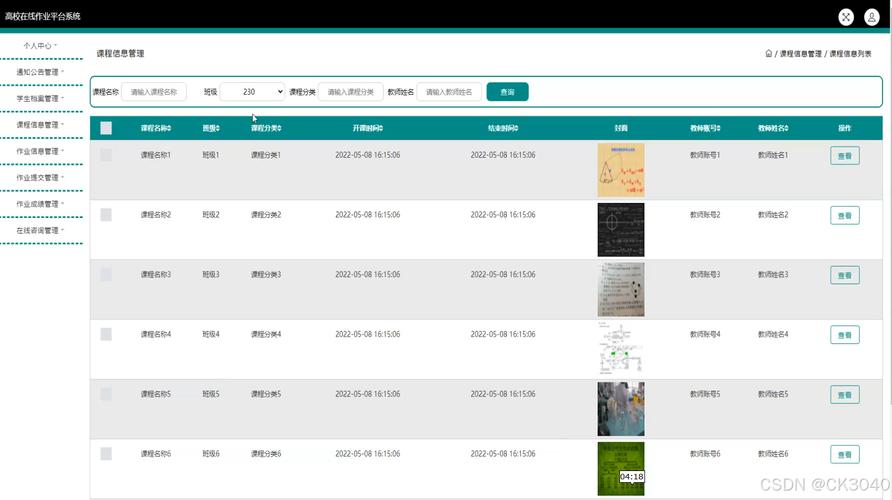Click 课程信息管理 breadcrumb link
This screenshot has width=892, height=500.
point(800,53)
